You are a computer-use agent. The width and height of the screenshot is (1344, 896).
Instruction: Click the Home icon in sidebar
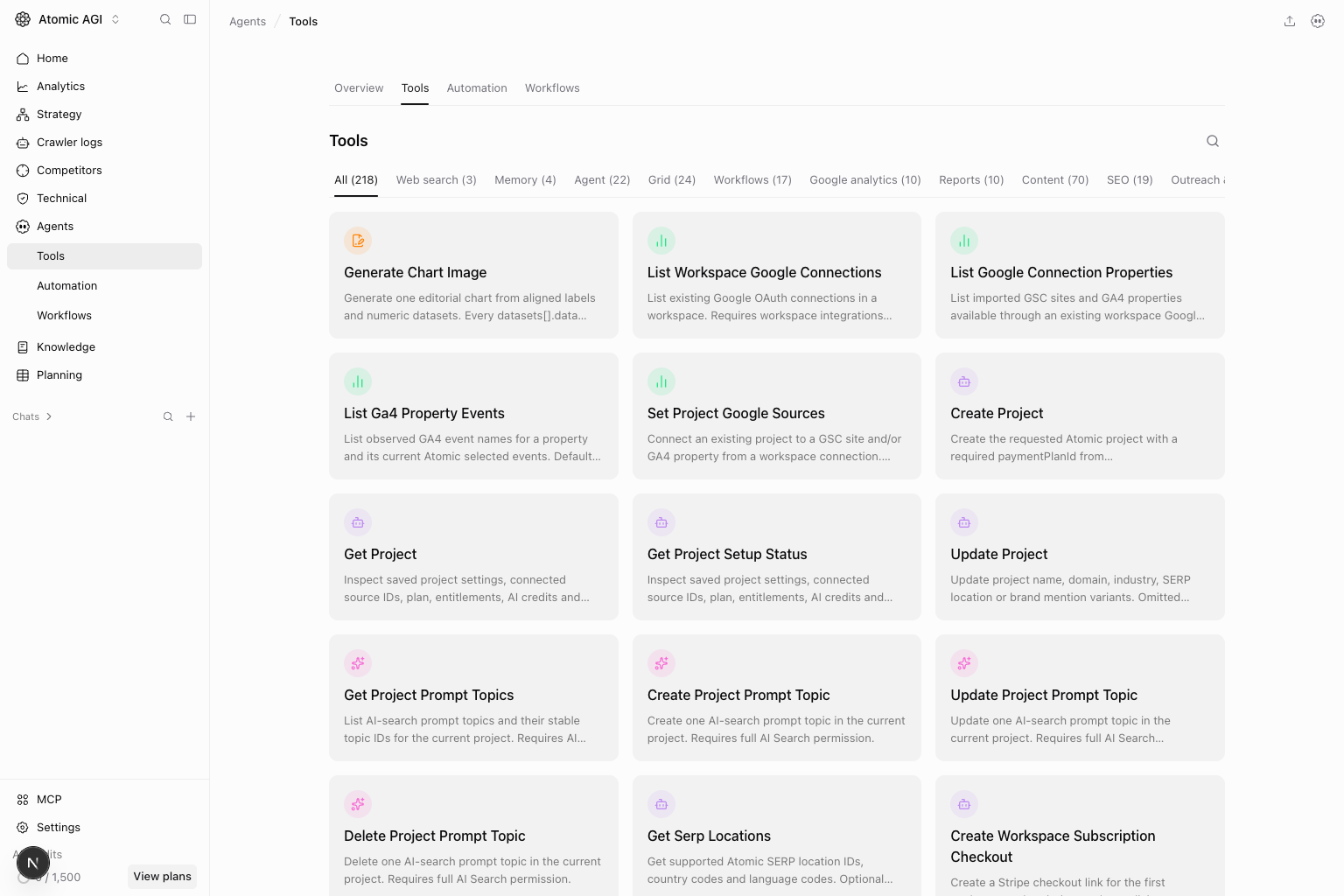click(x=23, y=59)
